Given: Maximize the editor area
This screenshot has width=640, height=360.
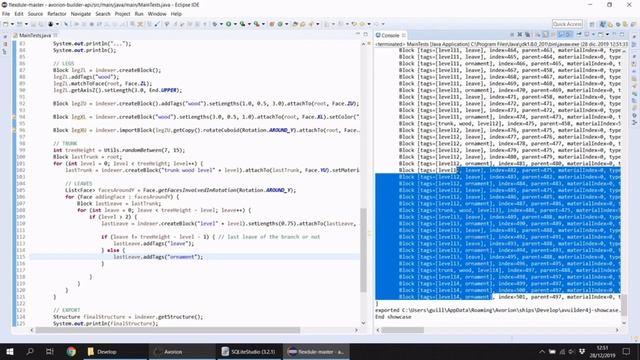Looking at the screenshot, I should [x=366, y=34].
